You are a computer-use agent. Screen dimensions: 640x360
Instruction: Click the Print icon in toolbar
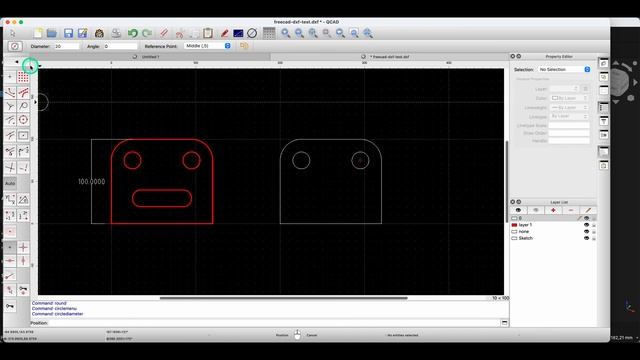[x=116, y=33]
